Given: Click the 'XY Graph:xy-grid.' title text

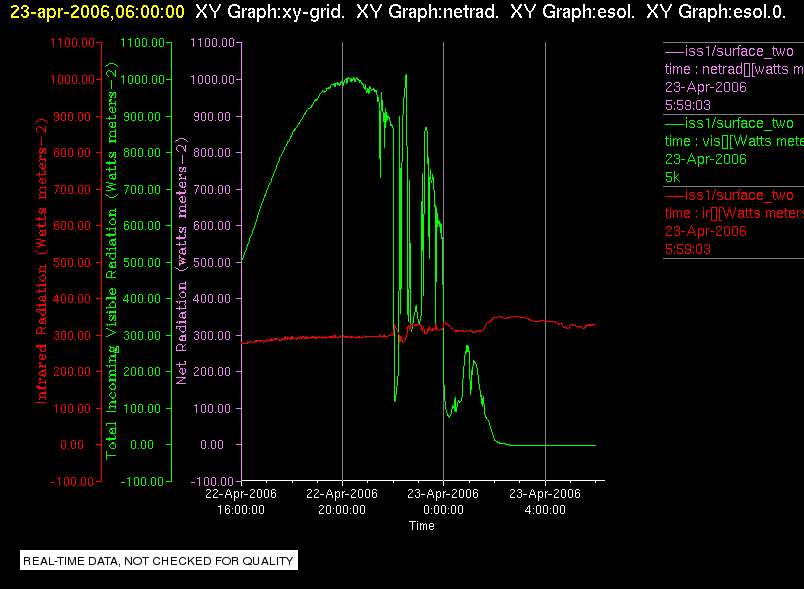Looking at the screenshot, I should [270, 12].
